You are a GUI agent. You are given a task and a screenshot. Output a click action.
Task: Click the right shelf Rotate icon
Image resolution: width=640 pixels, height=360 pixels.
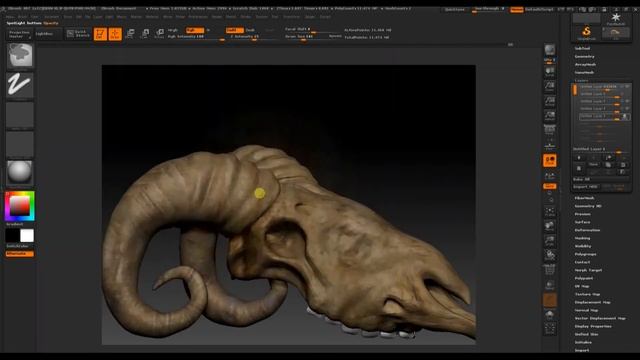click(550, 255)
